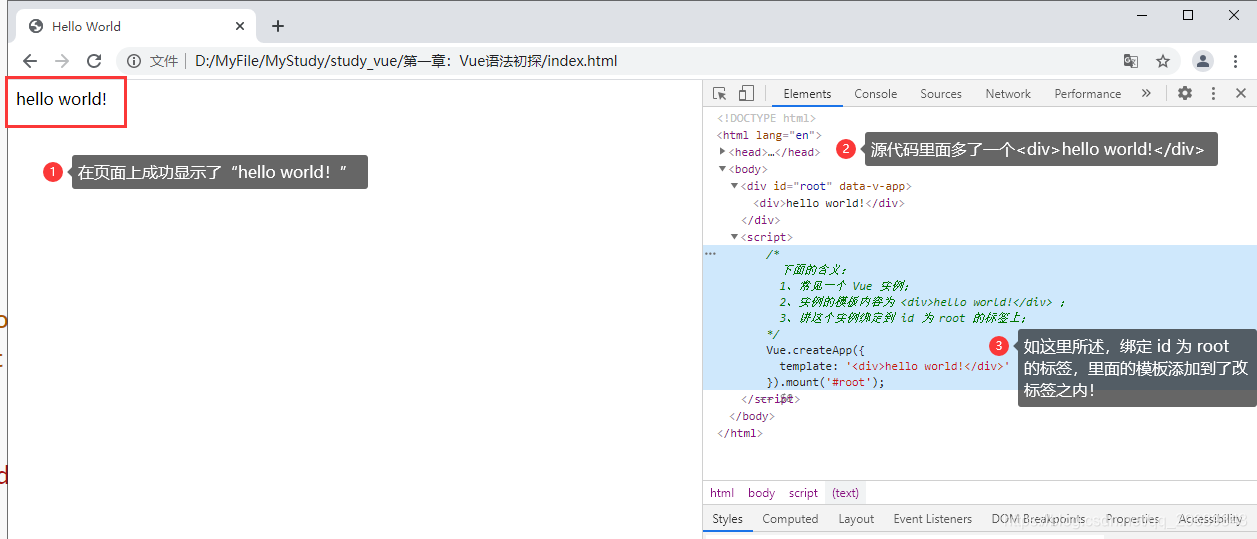Go back with the browser back arrow
This screenshot has width=1257, height=539.
30,61
